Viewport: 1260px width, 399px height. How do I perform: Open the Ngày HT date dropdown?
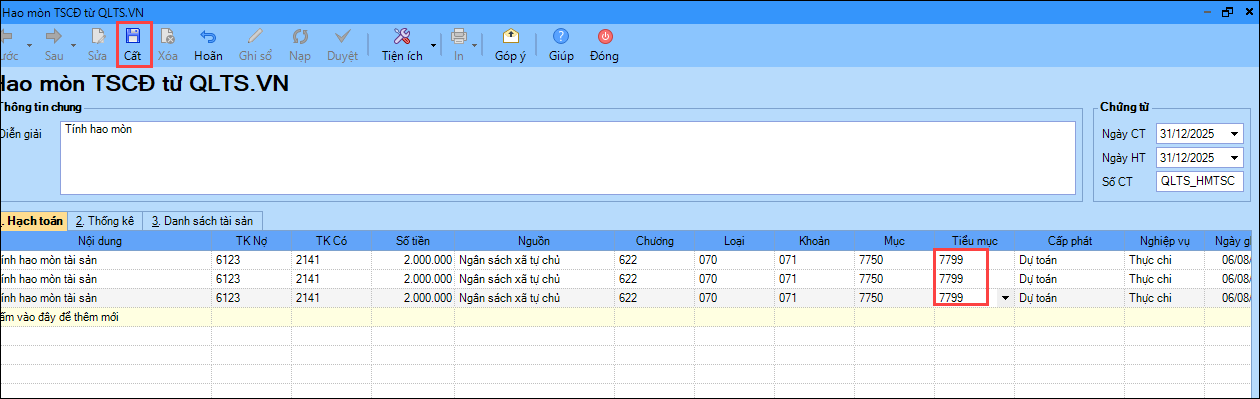pos(1235,157)
